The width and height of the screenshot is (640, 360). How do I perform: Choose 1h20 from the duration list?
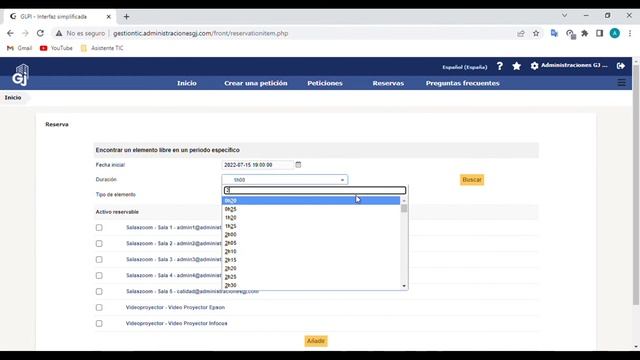coord(311,218)
